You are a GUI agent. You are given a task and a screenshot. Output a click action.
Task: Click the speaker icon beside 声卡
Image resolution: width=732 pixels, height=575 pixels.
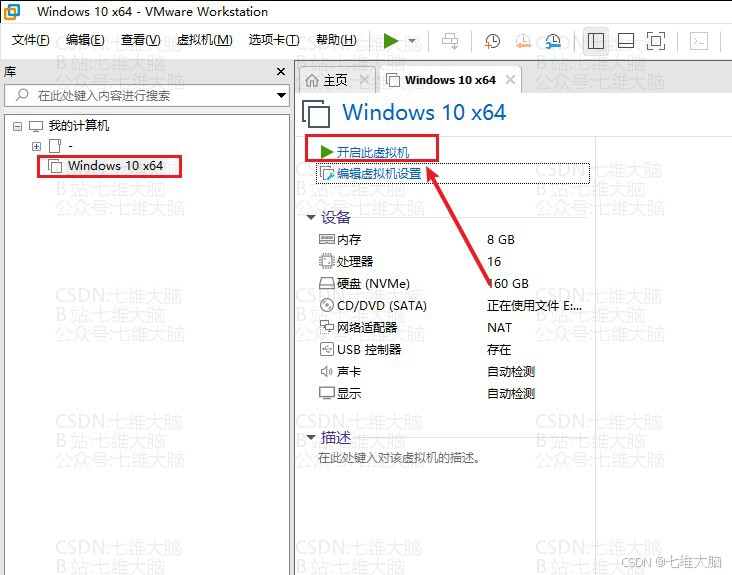[326, 372]
